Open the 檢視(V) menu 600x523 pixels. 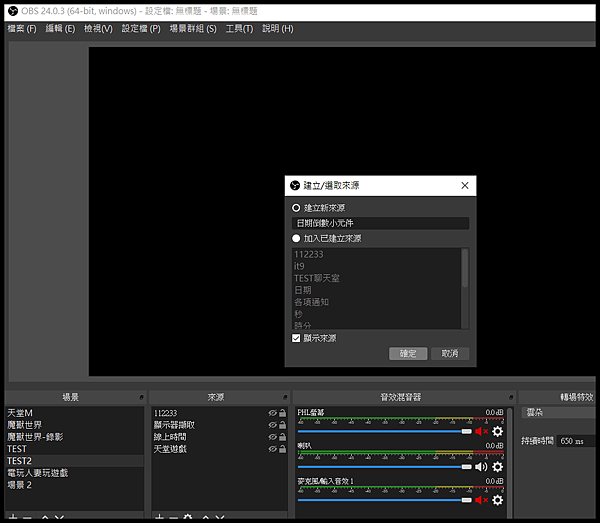[x=98, y=29]
